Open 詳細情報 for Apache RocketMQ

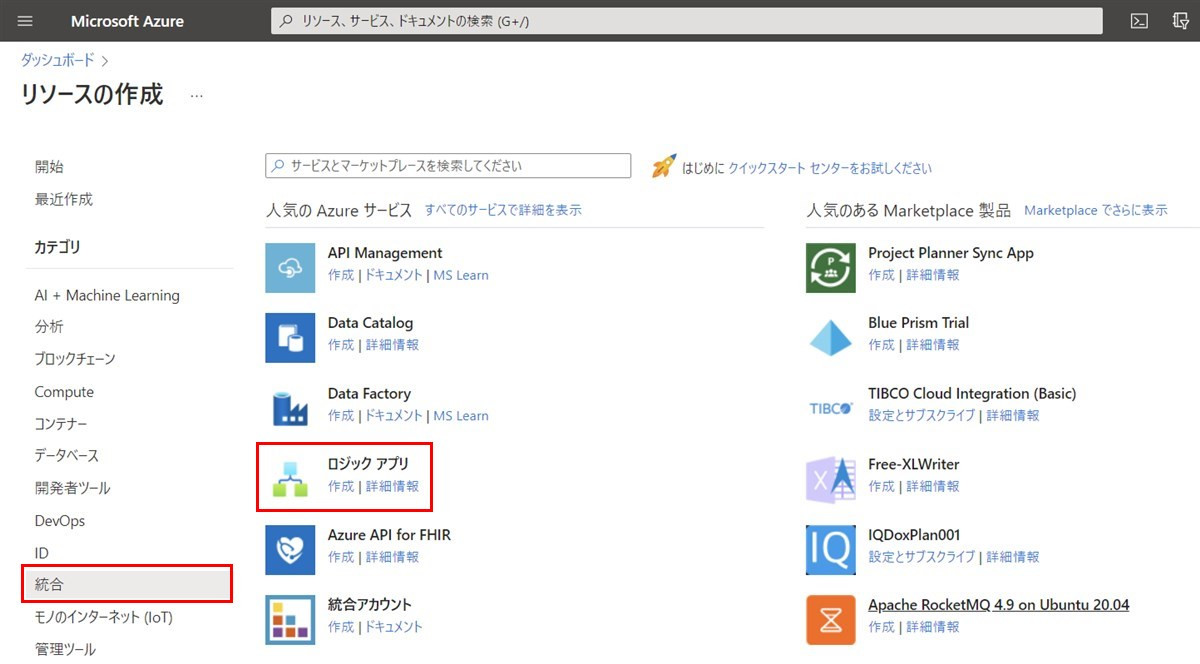[933, 626]
